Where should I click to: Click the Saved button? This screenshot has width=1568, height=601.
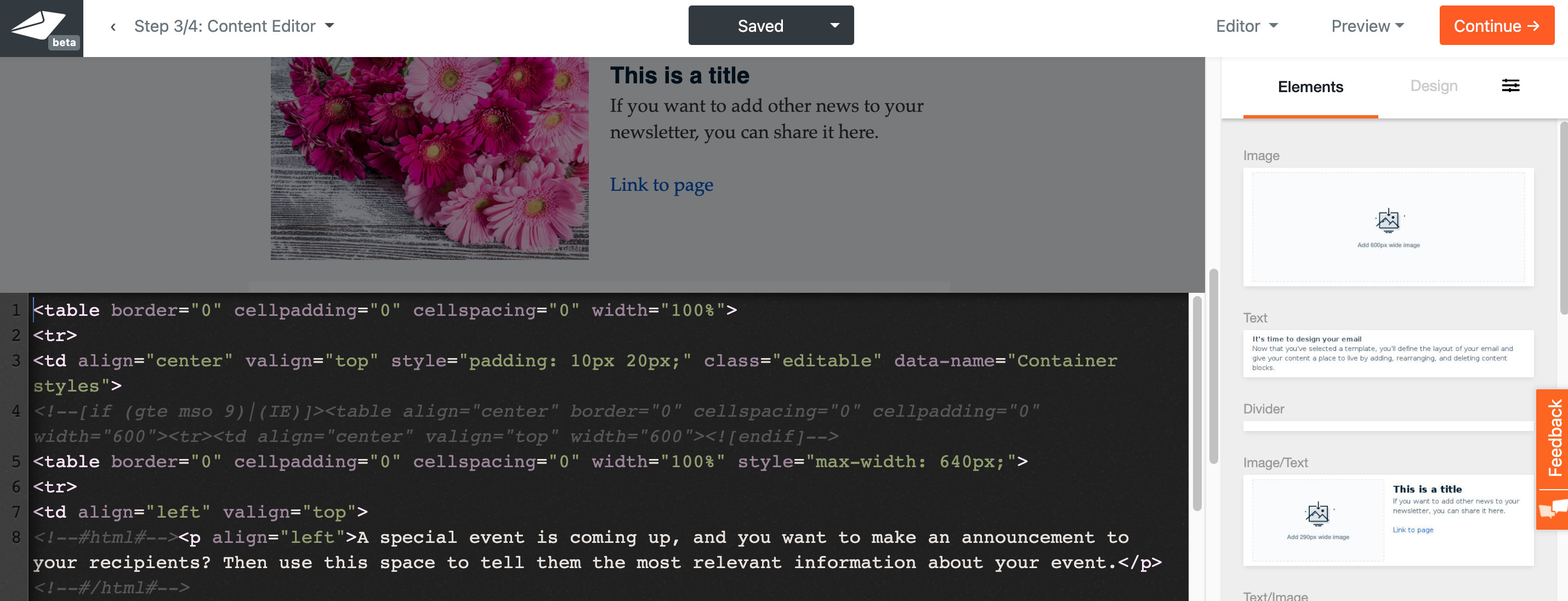coord(760,26)
